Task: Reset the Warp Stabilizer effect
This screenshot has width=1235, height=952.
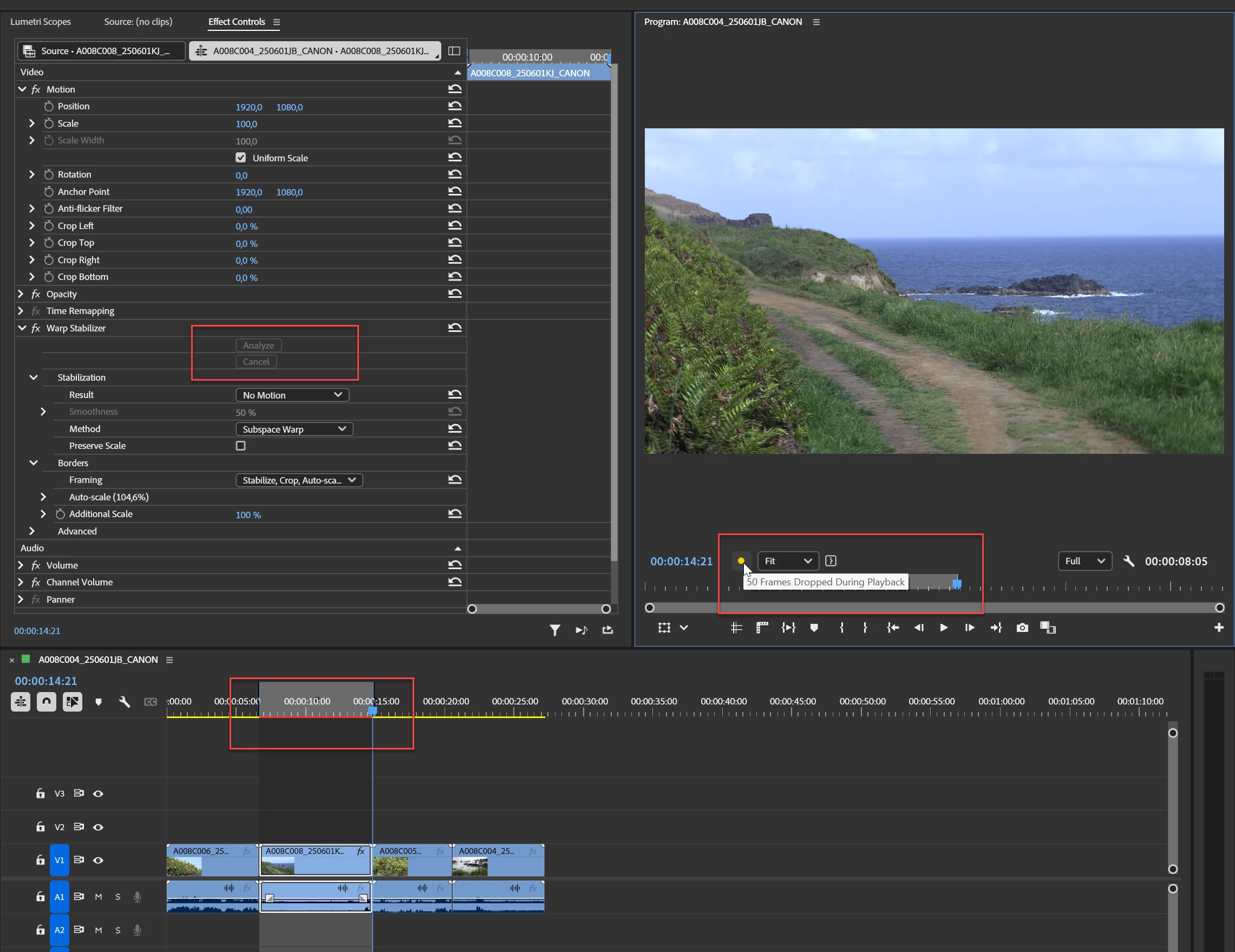Action: pyautogui.click(x=455, y=328)
